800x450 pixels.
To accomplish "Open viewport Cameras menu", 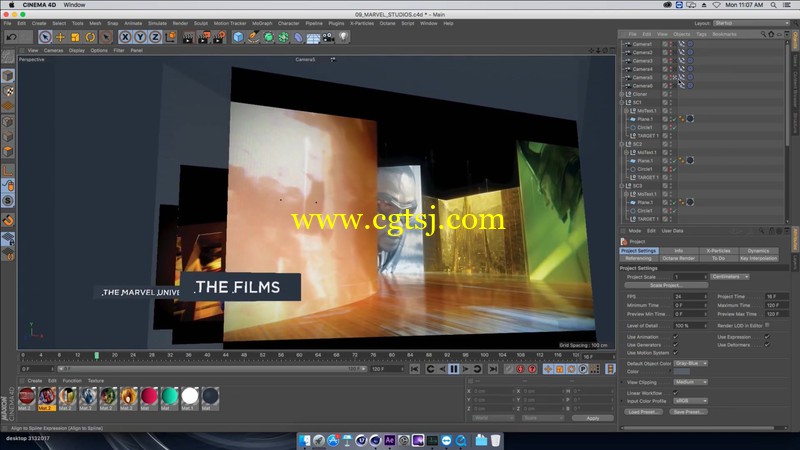I will 54,51.
